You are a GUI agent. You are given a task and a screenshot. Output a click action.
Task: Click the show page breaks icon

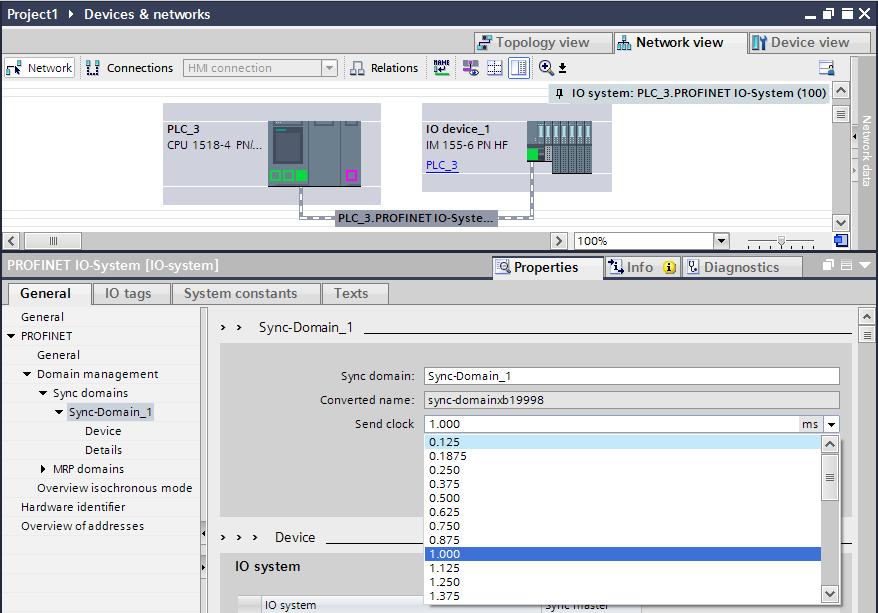click(494, 68)
